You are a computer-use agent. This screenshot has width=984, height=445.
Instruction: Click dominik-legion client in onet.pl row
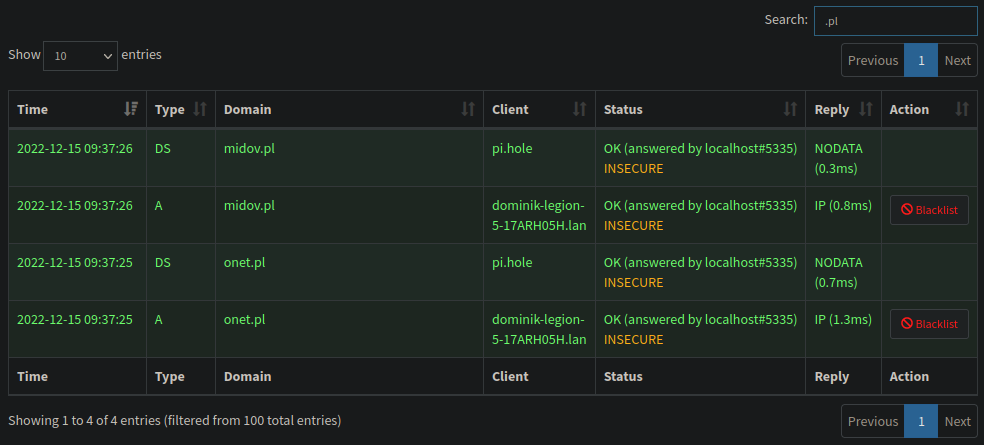[539, 330]
